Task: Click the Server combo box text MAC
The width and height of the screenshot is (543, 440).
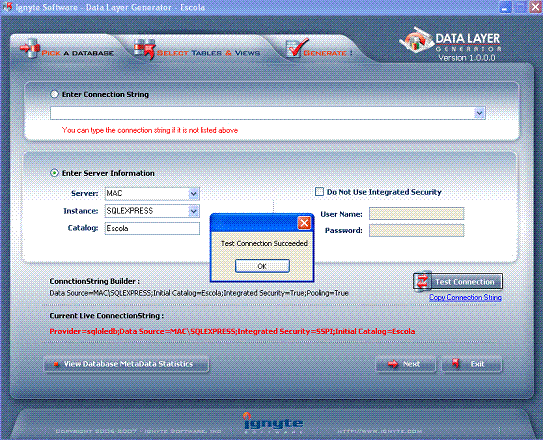Action: pos(114,194)
